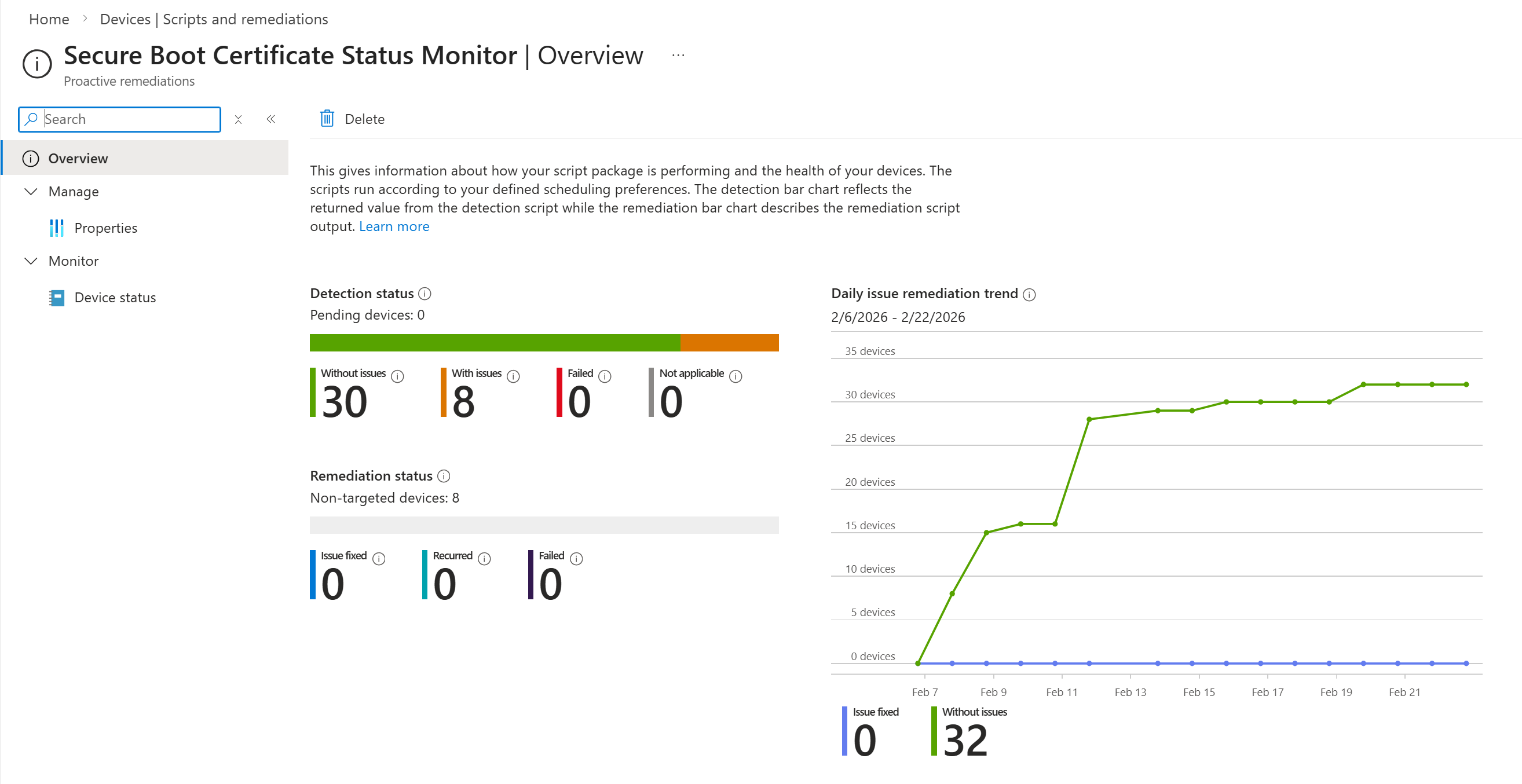Collapse the Manage section chevron
The width and height of the screenshot is (1522, 784).
(31, 192)
